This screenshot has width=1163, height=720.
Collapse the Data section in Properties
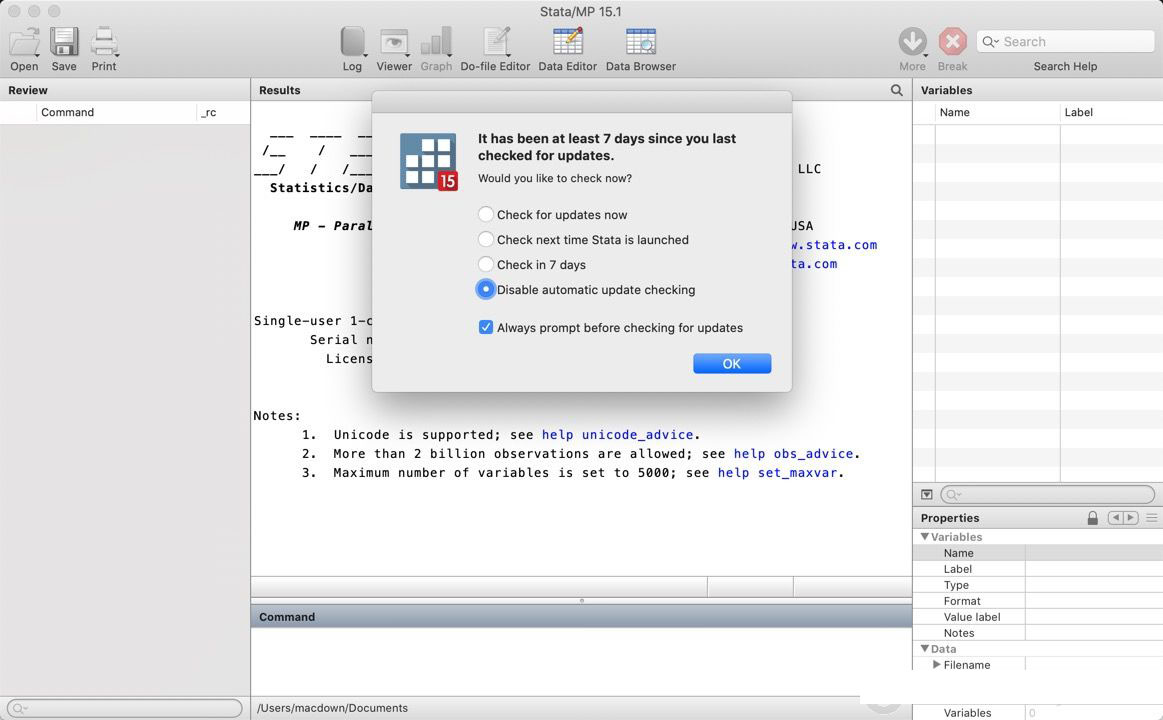(x=924, y=648)
